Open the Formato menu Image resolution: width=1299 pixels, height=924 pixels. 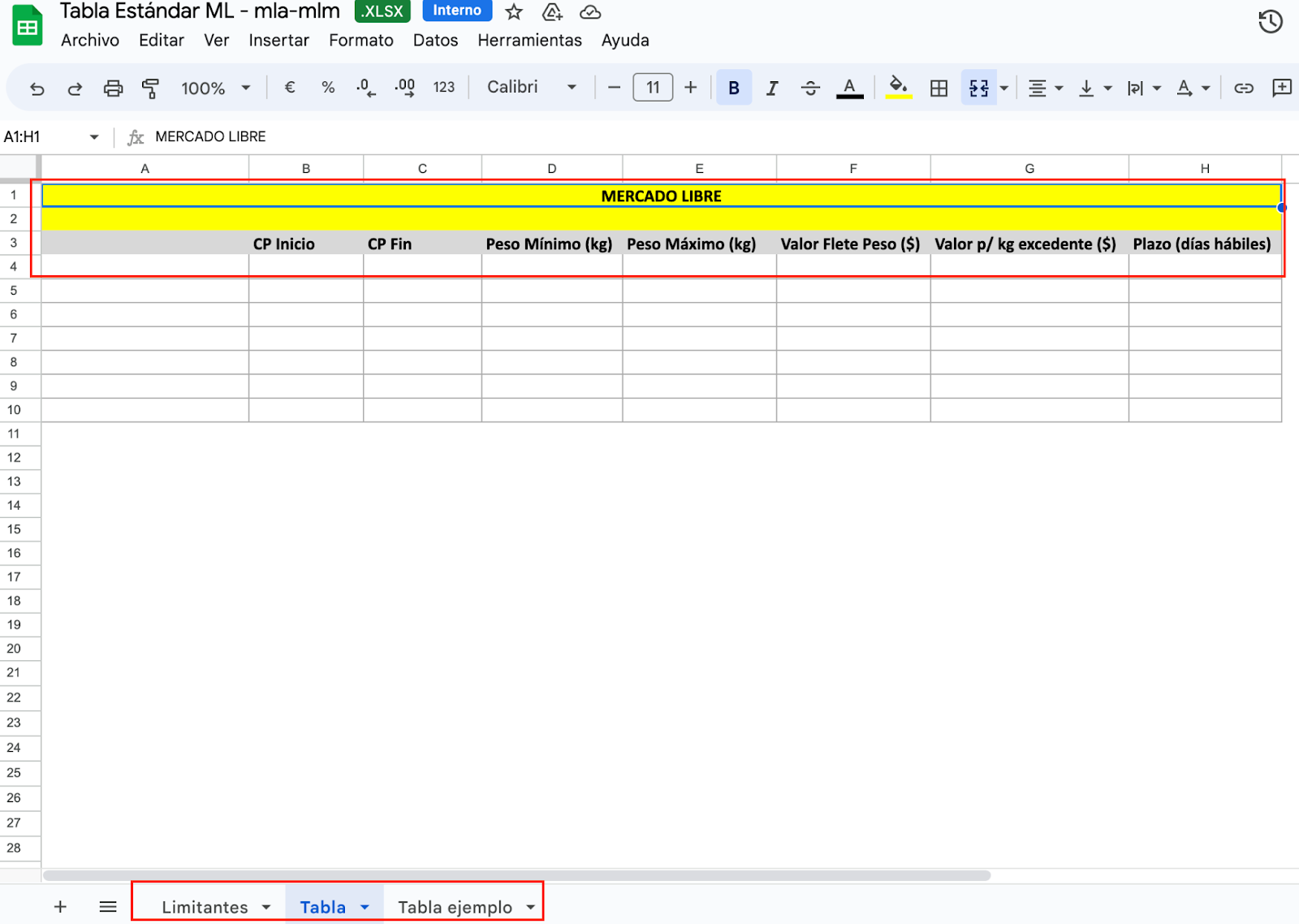(361, 41)
